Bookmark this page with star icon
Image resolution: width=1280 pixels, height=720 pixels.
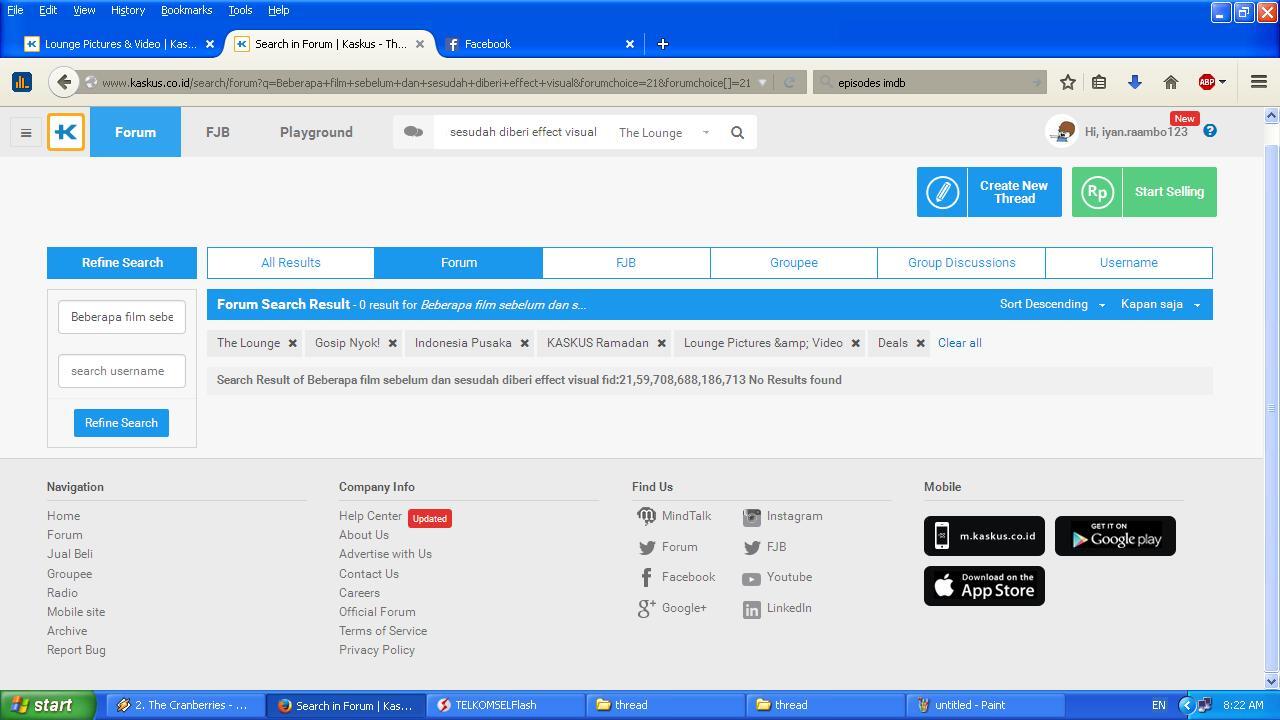(1068, 82)
